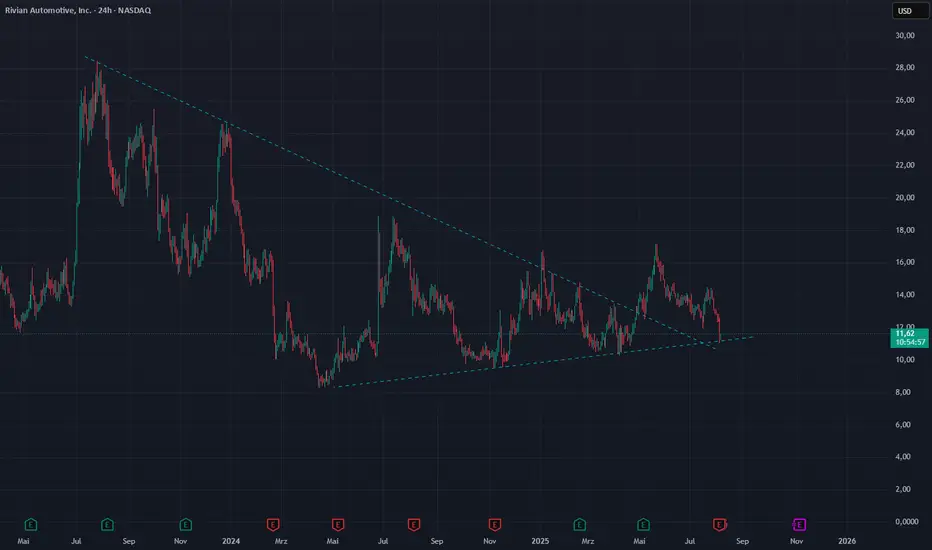Click the 2024 label on the time axis
The width and height of the screenshot is (932, 550).
click(x=231, y=541)
